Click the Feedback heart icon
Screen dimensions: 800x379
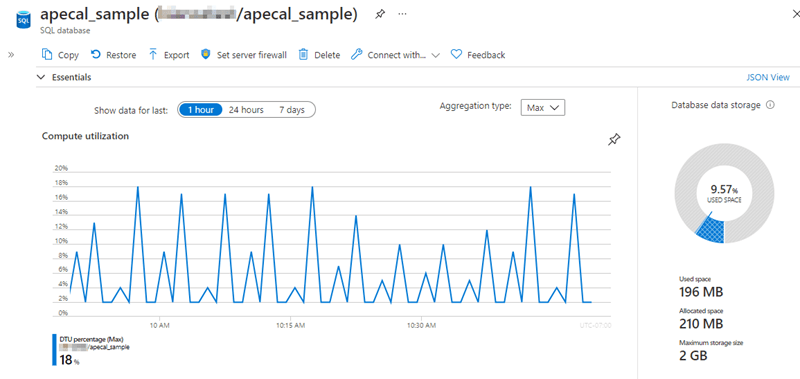tap(456, 55)
